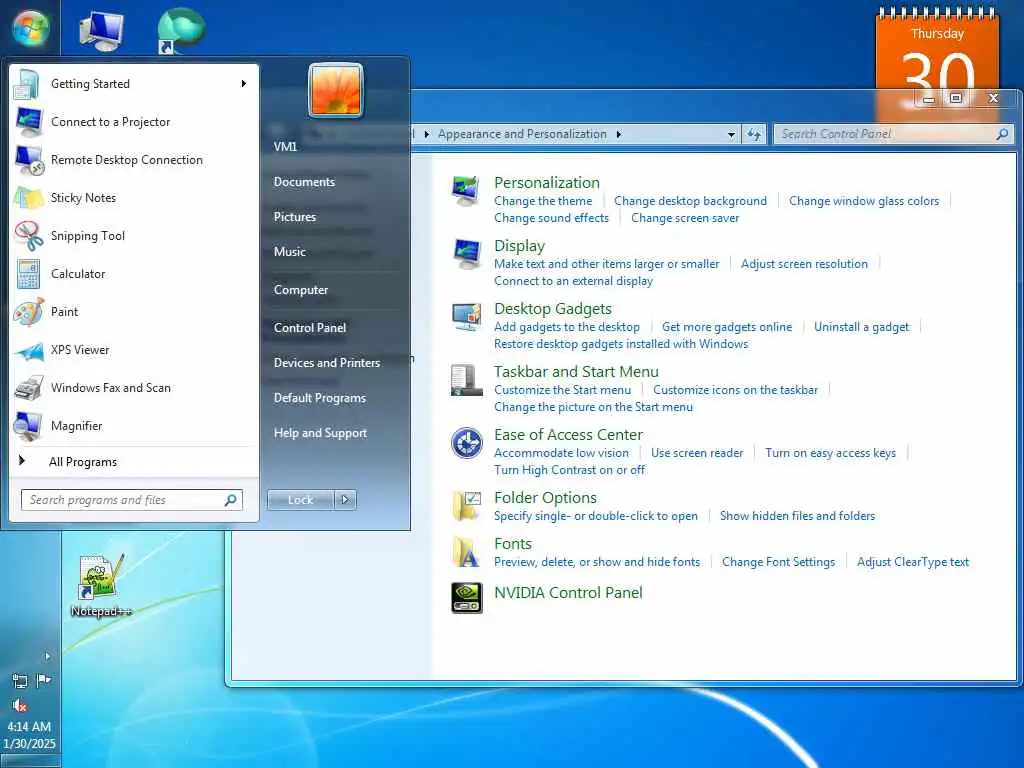Screen dimensions: 1024x768
Task: Click the arrow after Appearance and Personalization
Action: click(x=618, y=135)
